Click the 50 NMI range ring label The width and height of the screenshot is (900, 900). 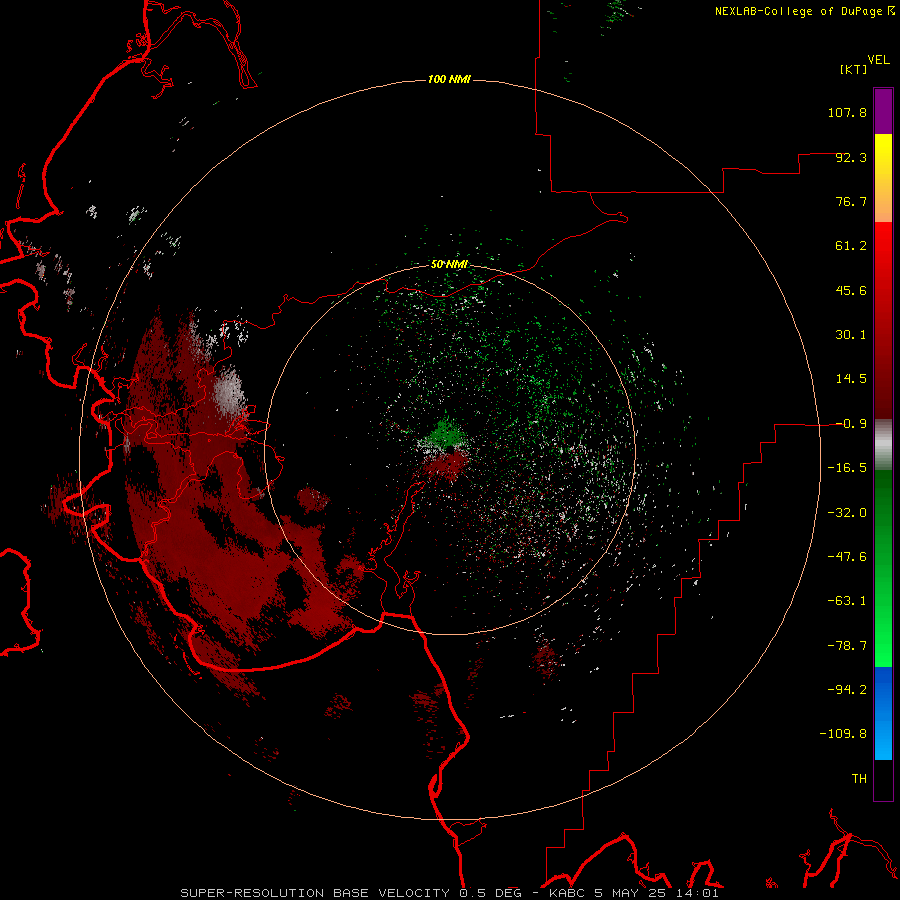tap(449, 264)
